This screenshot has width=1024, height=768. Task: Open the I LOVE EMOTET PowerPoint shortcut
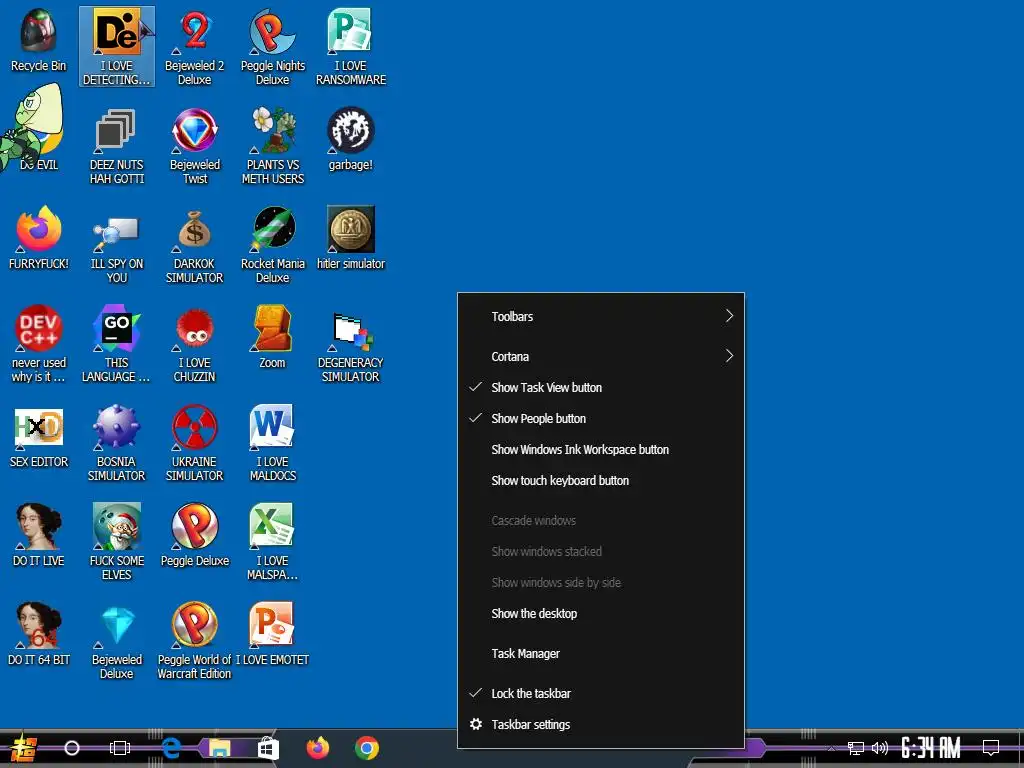(x=272, y=635)
